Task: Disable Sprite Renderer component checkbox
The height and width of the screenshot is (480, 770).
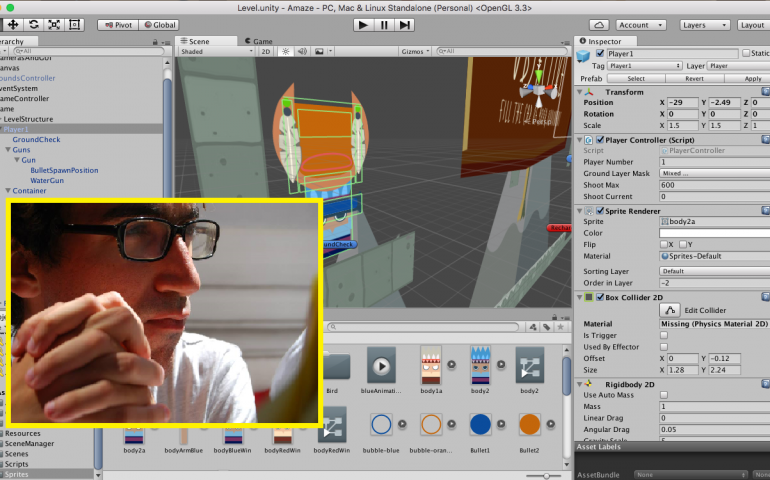Action: pos(600,211)
